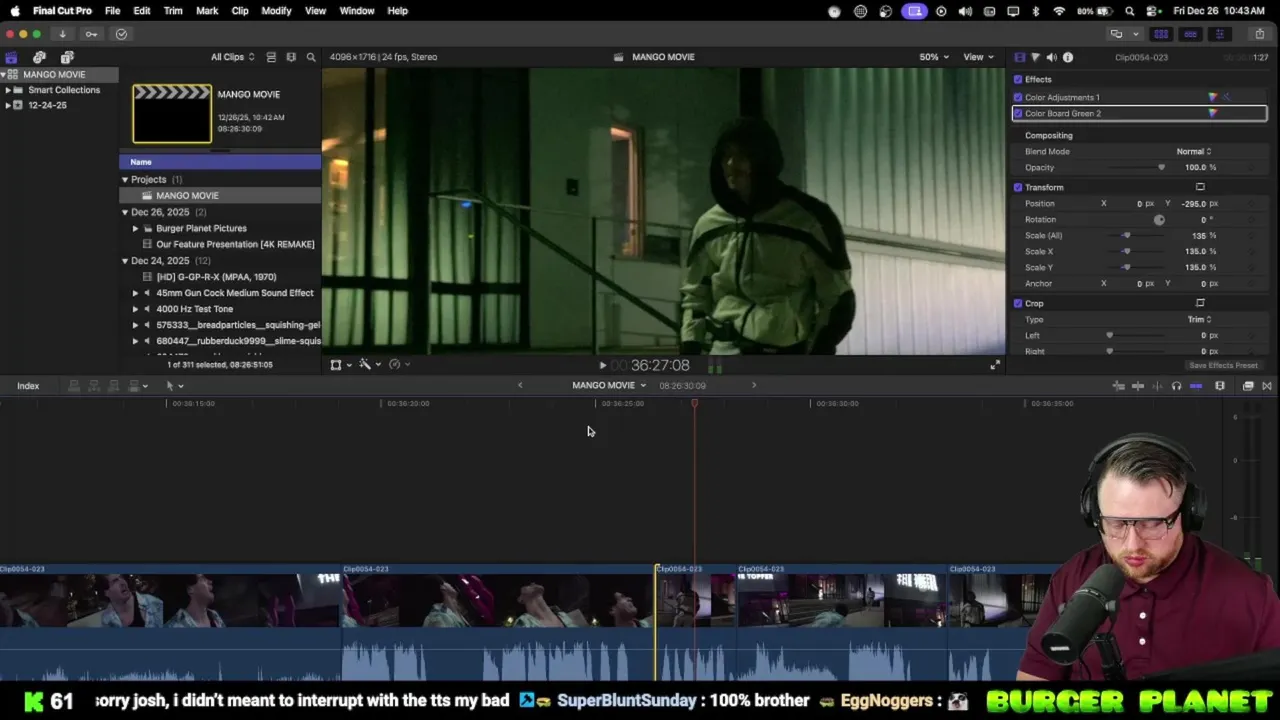This screenshot has height=720, width=1280.
Task: Open the Audio inspector speaker tab
Action: [1051, 57]
